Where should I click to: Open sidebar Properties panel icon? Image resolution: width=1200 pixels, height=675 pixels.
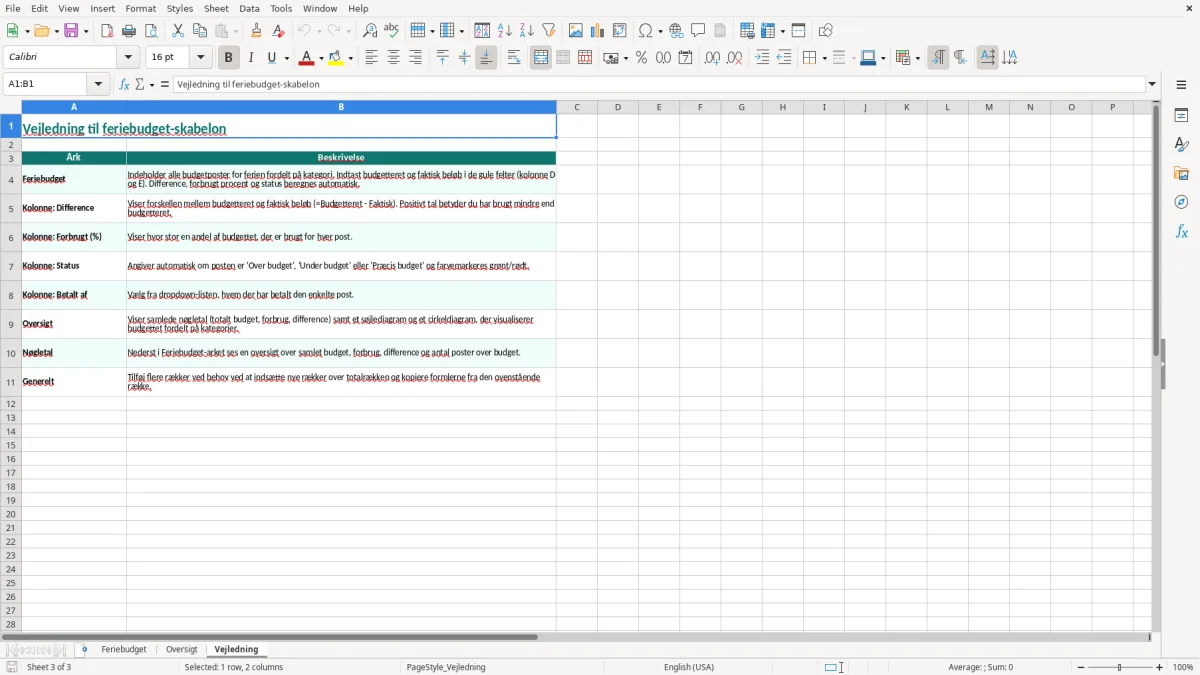[x=1181, y=115]
